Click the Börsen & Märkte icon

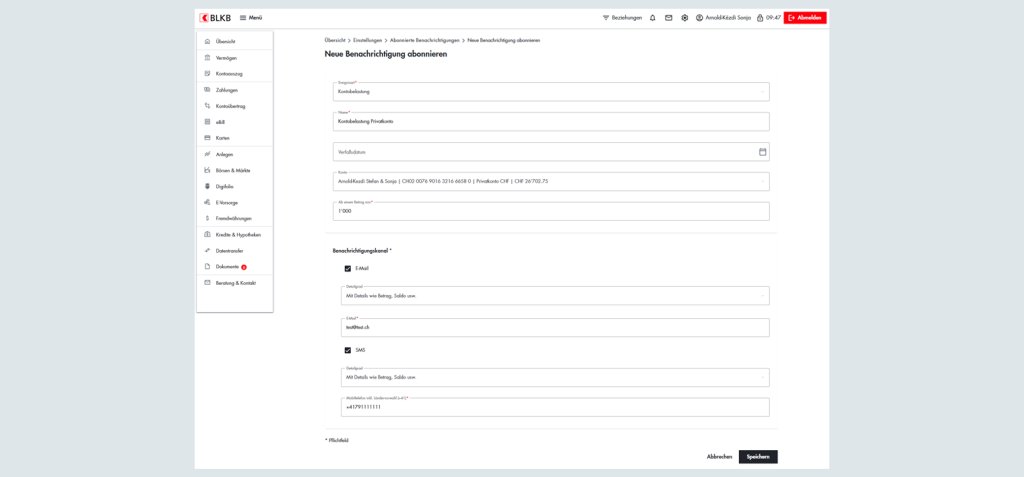pyautogui.click(x=207, y=170)
